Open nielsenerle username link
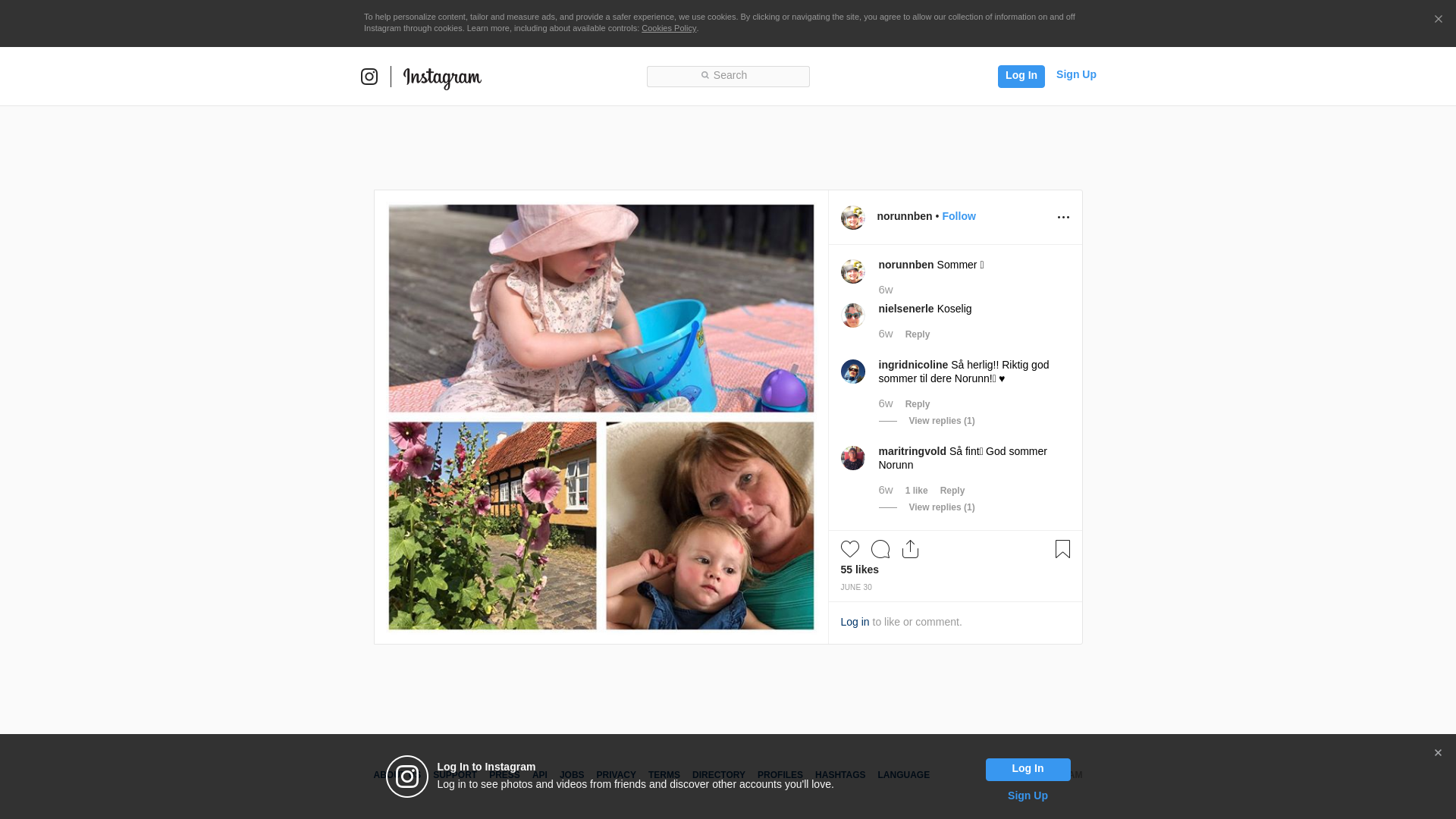The height and width of the screenshot is (819, 1456). click(906, 309)
